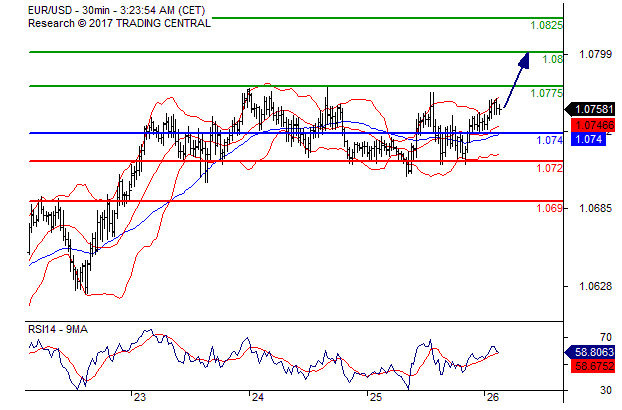Click the red price tag 1.07466
Screen dimensions: 622x410
(x=593, y=126)
